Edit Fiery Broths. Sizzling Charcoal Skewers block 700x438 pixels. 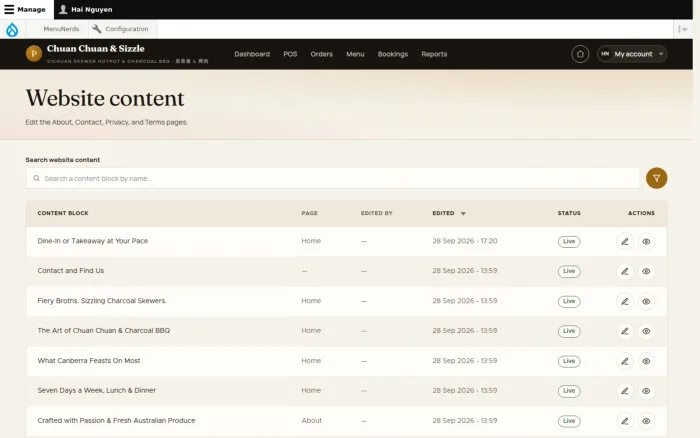click(x=625, y=301)
